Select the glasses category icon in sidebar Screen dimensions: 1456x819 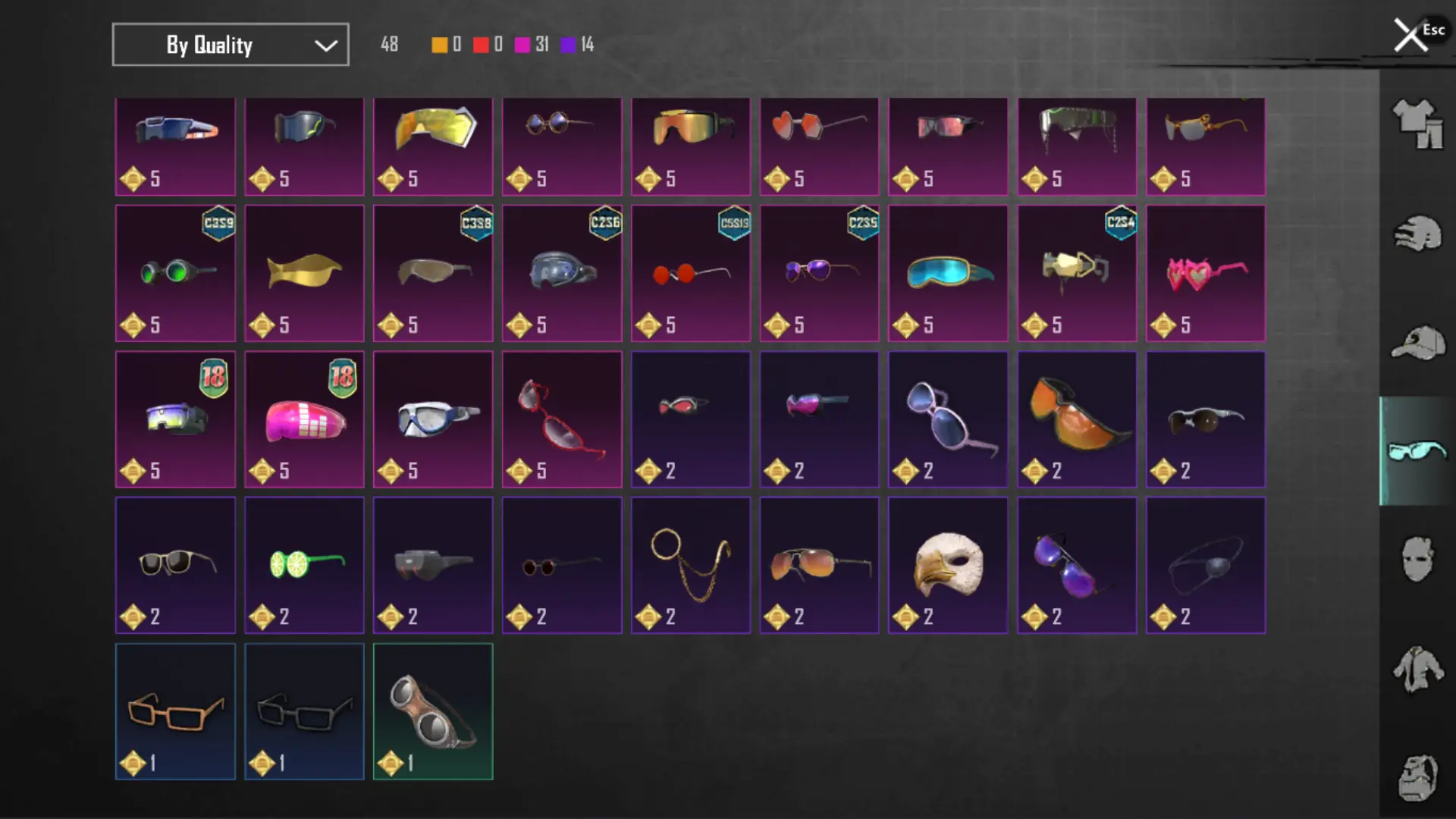(1417, 451)
